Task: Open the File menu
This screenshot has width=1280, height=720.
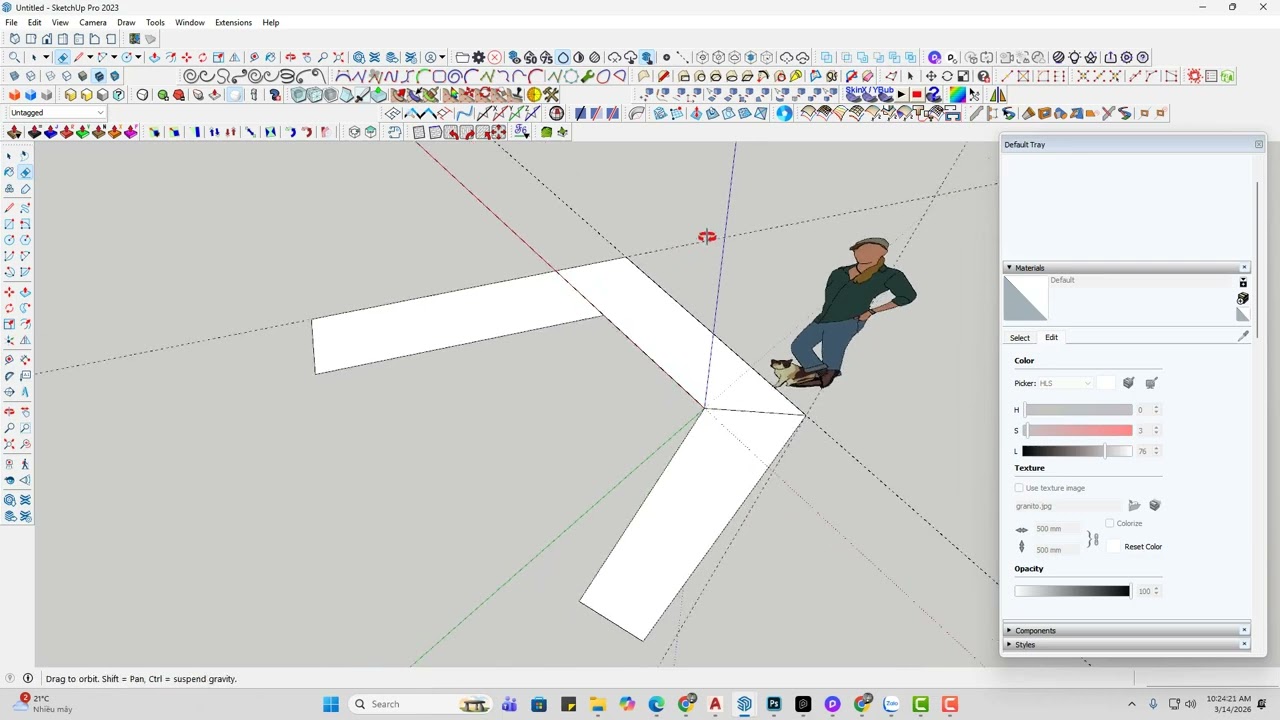Action: tap(11, 22)
